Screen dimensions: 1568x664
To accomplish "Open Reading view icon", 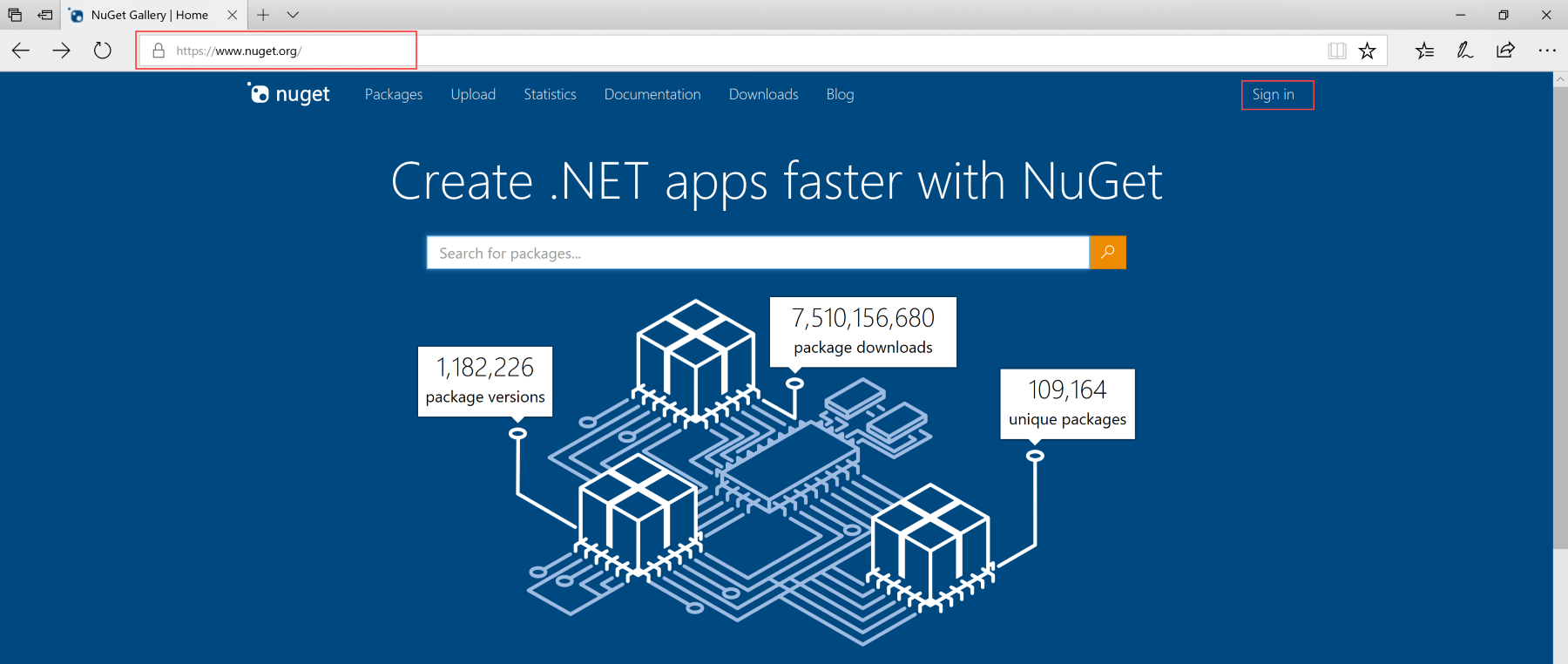I will pyautogui.click(x=1336, y=51).
